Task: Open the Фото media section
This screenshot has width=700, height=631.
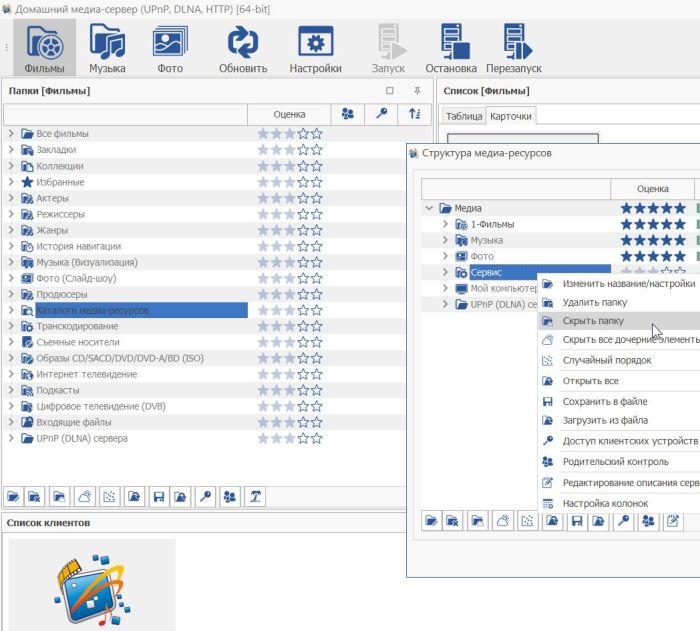Action: coord(170,49)
